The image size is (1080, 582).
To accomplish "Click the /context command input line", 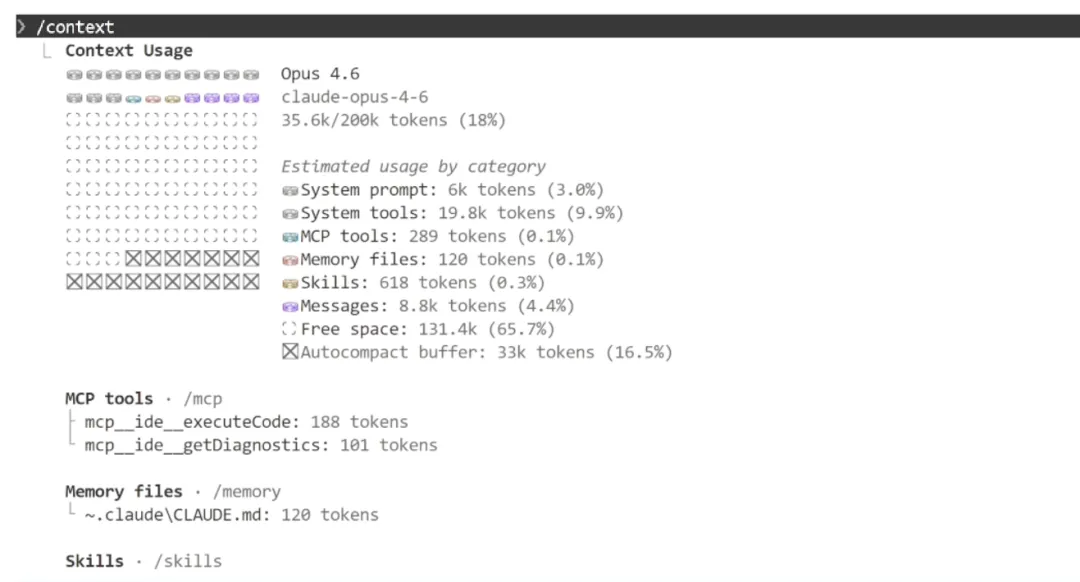I will click(548, 26).
